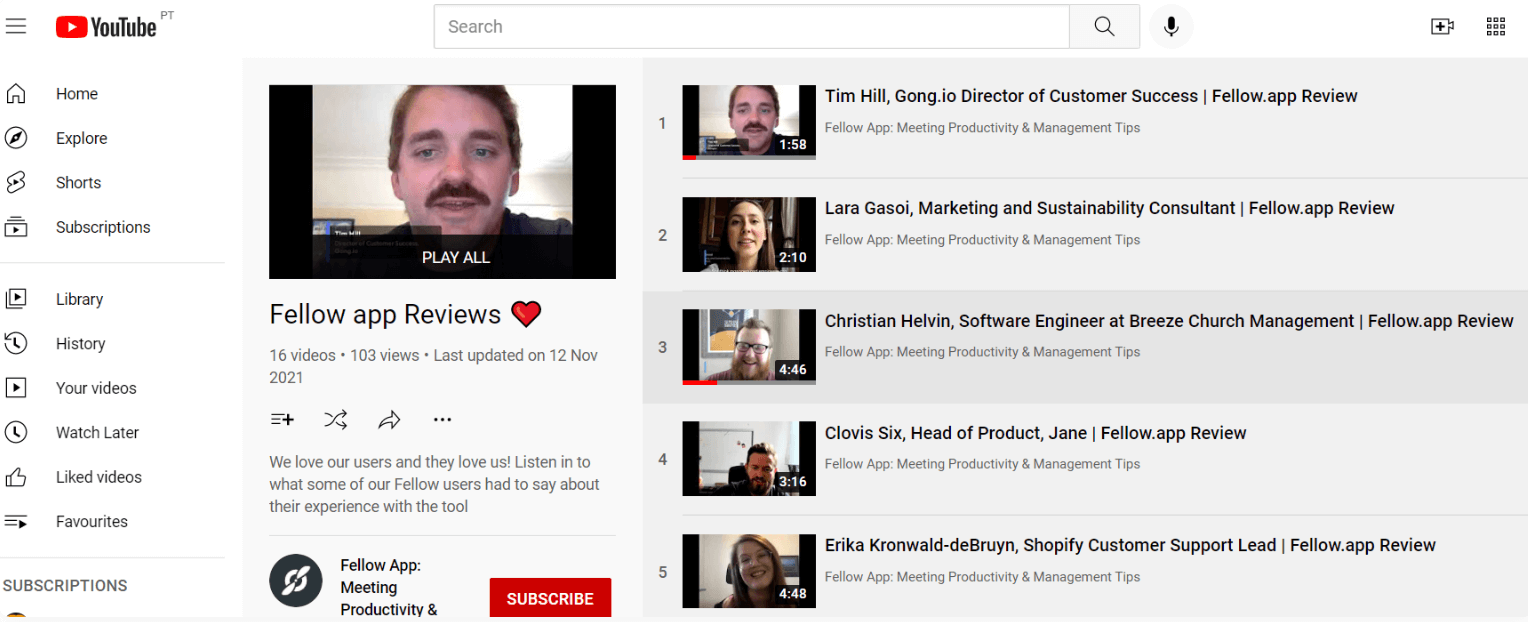Image resolution: width=1528 pixels, height=622 pixels.
Task: Click the Subscriptions sidebar icon
Action: [16, 227]
